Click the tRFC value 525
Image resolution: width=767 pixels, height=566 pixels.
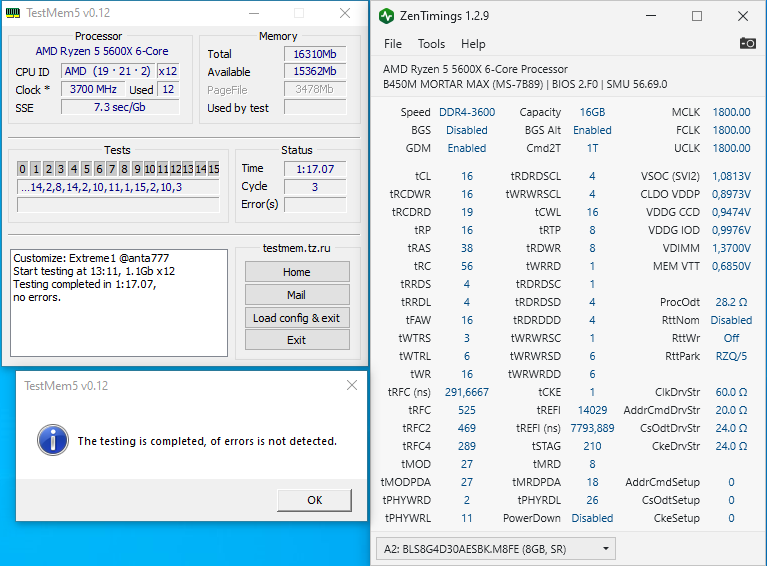pyautogui.click(x=467, y=410)
